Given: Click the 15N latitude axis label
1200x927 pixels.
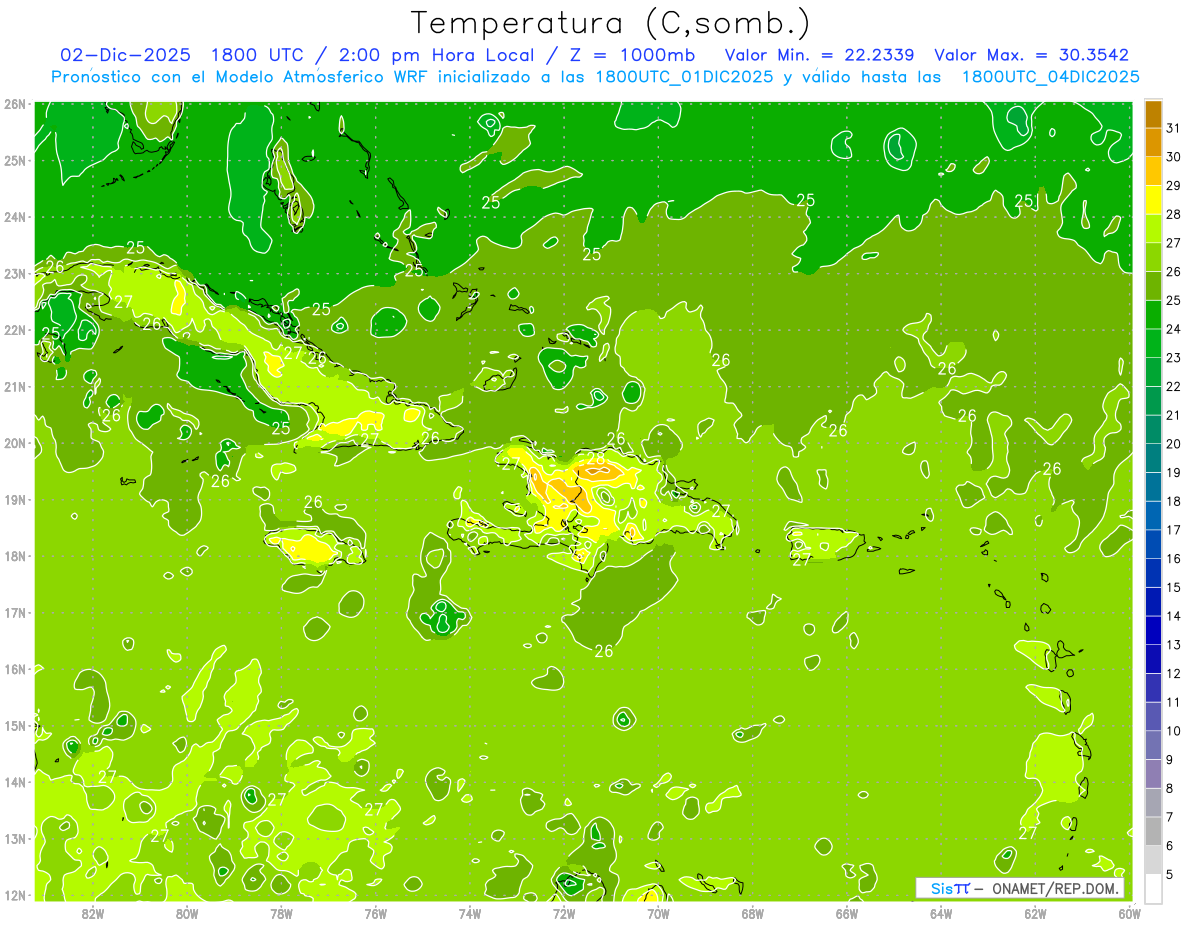Looking at the screenshot, I should (x=15, y=725).
